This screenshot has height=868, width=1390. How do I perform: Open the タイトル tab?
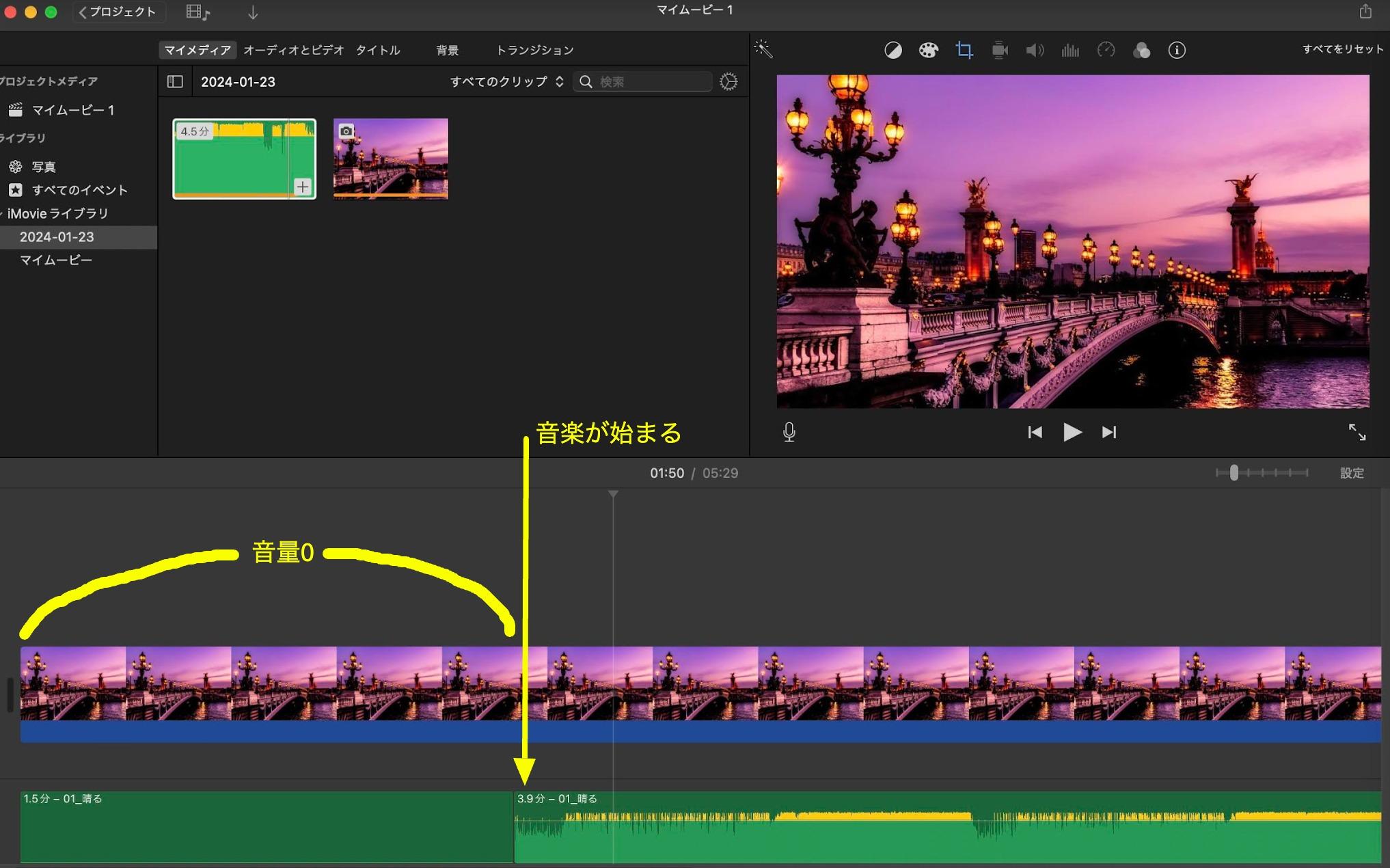378,50
